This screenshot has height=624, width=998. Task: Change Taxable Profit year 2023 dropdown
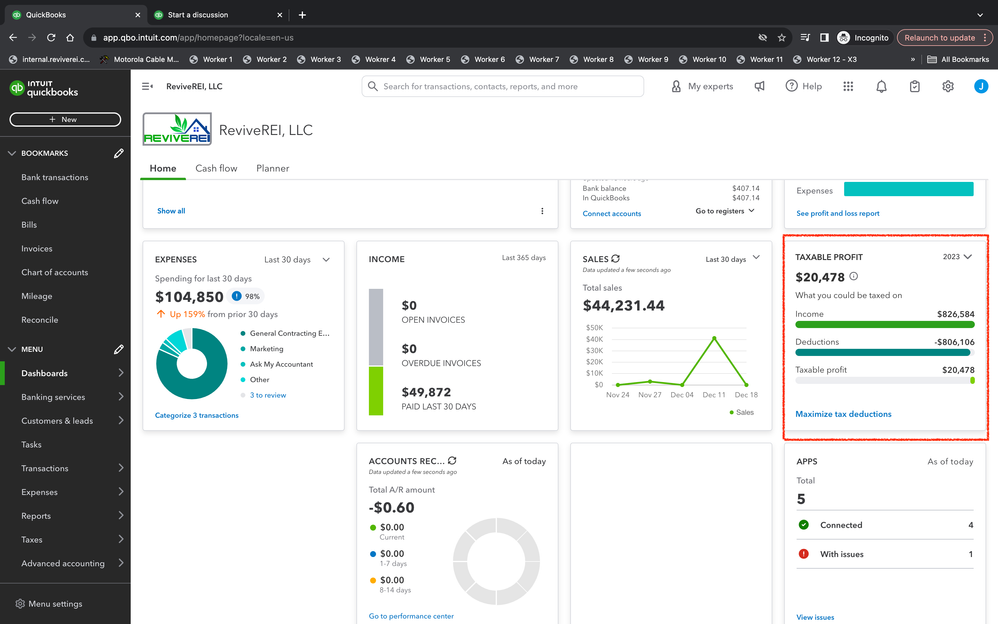point(957,257)
